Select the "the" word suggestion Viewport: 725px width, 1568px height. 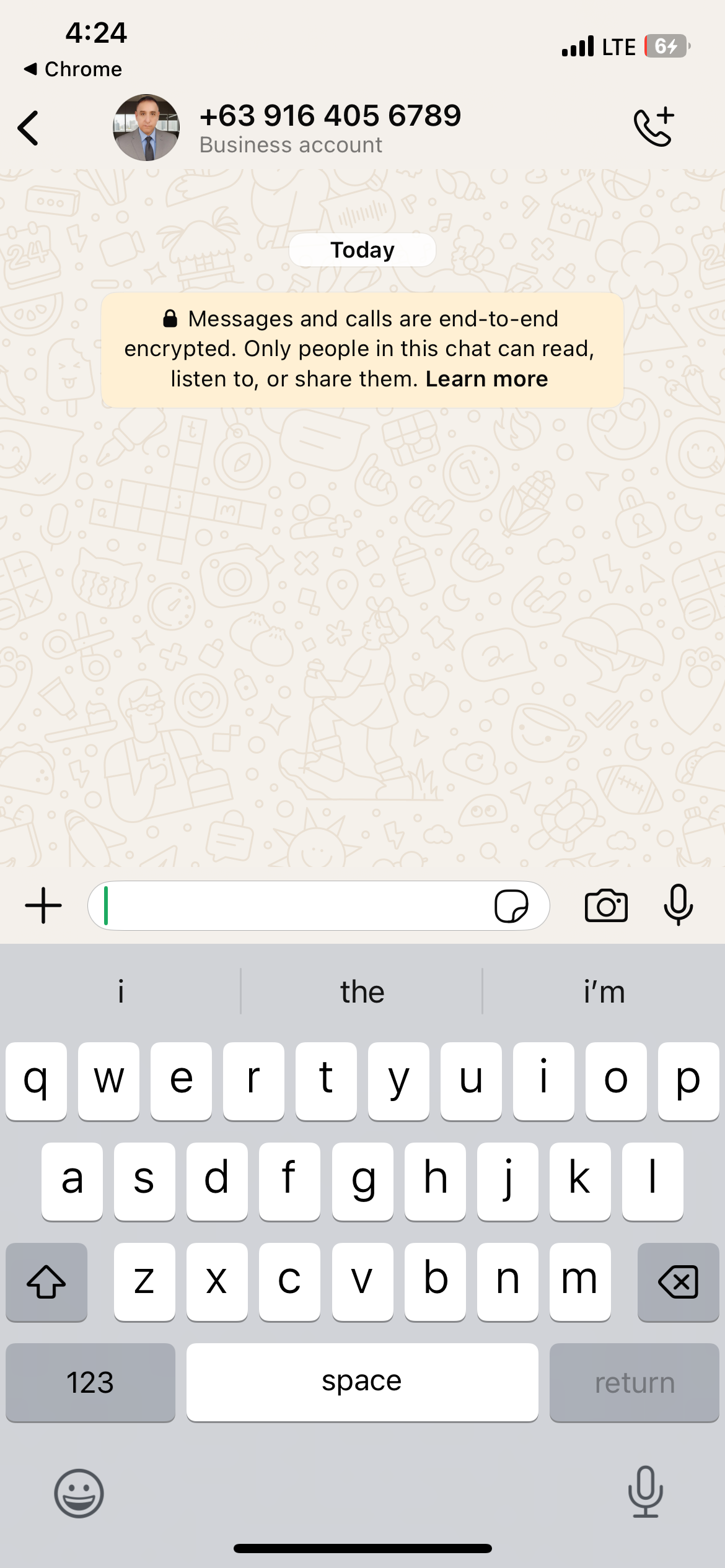(x=362, y=991)
